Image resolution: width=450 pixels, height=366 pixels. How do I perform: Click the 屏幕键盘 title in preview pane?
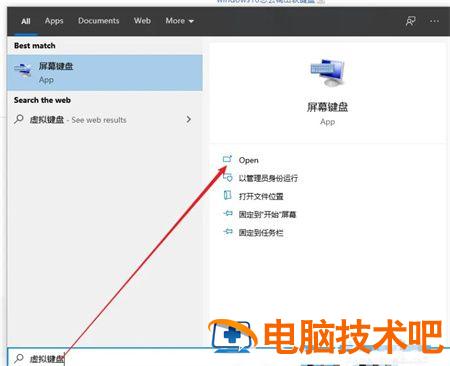tap(327, 107)
